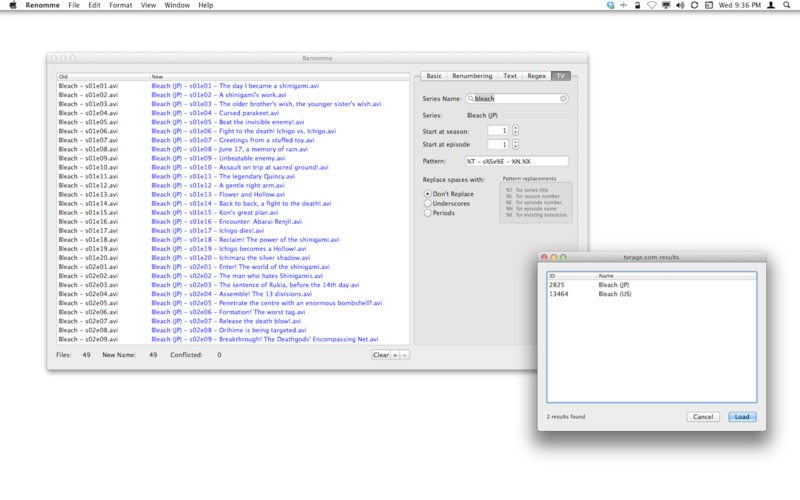800x500 pixels.
Task: Open the Window menu
Action: pyautogui.click(x=177, y=5)
